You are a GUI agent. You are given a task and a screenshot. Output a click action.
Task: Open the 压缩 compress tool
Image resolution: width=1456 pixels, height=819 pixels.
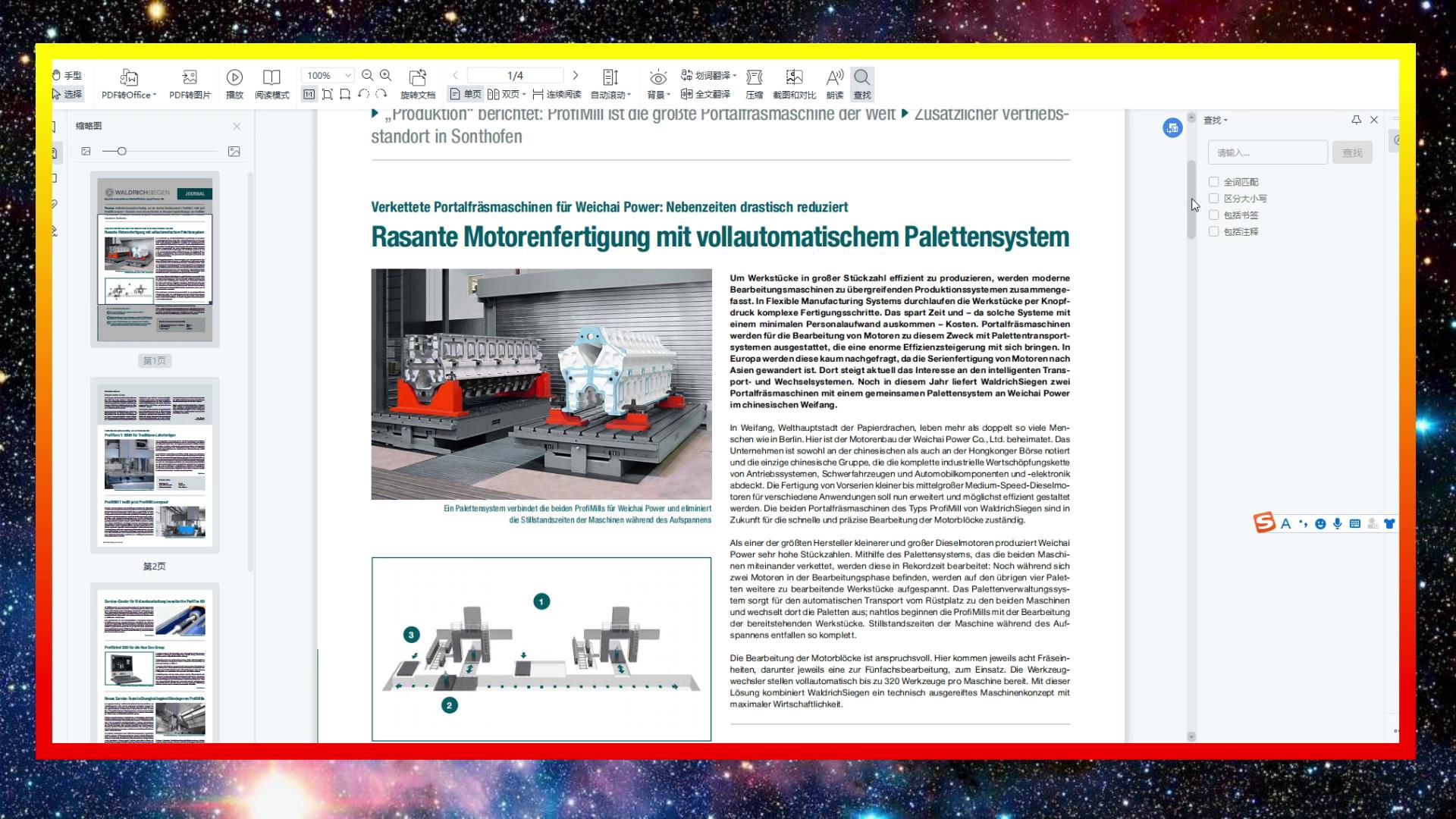click(x=754, y=77)
